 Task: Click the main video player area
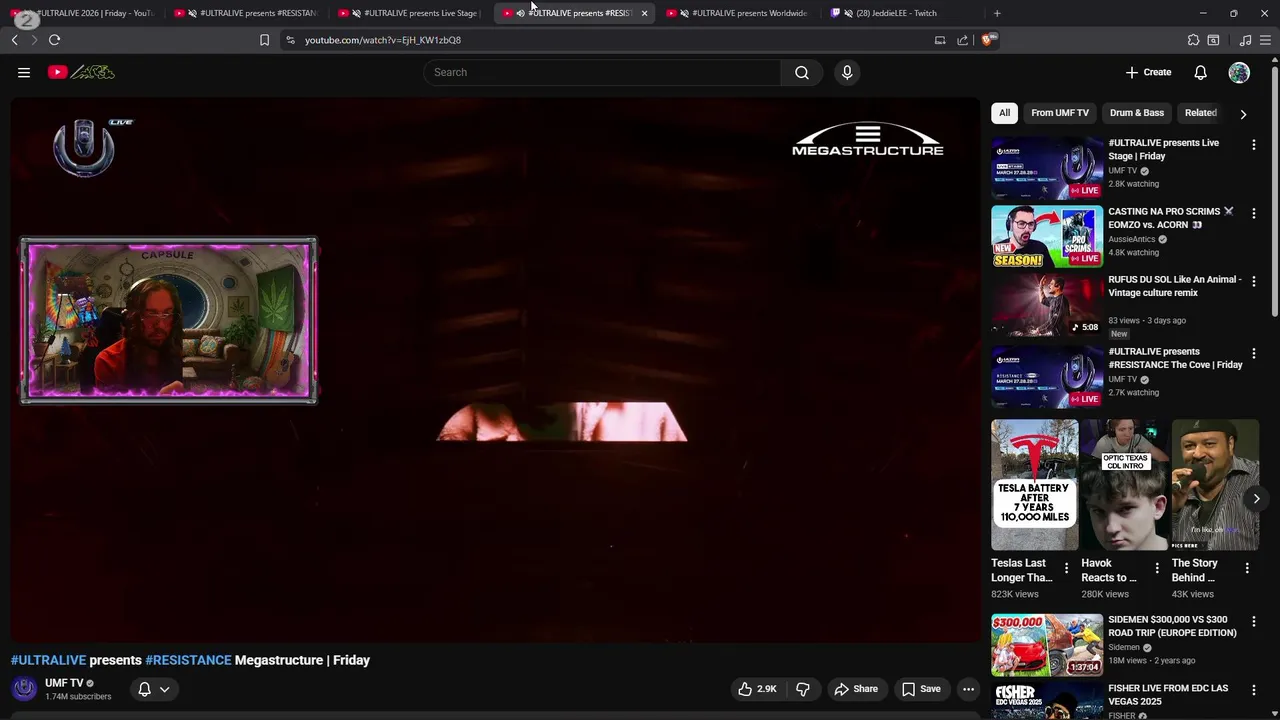496,370
